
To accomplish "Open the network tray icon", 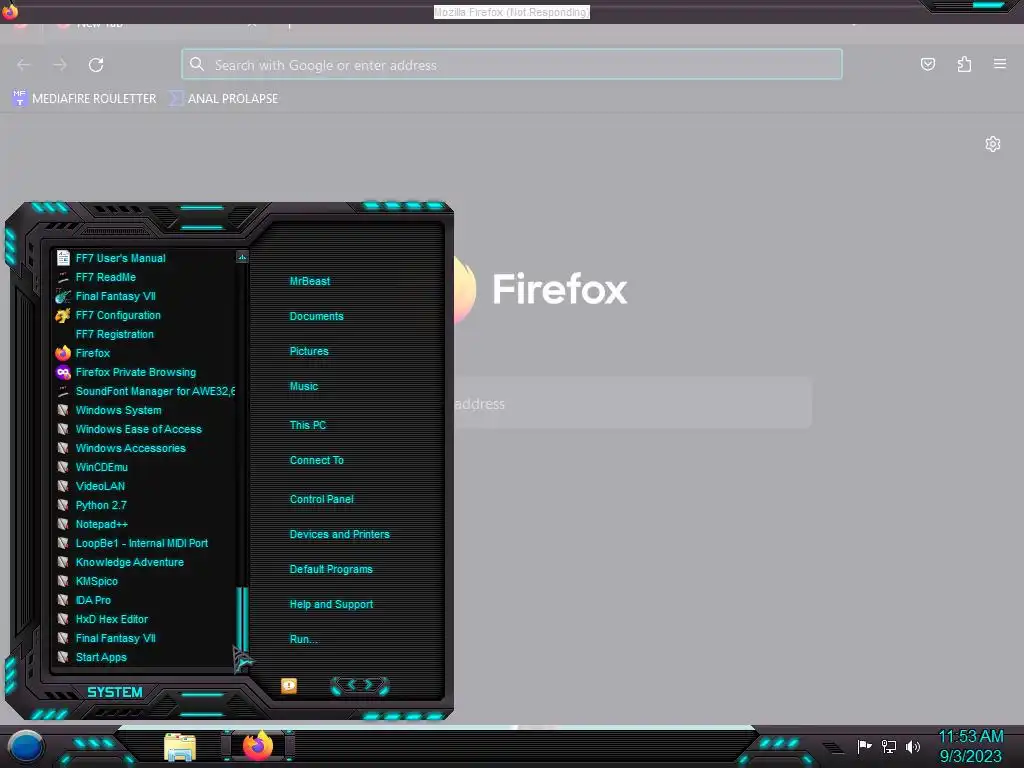I will point(889,746).
